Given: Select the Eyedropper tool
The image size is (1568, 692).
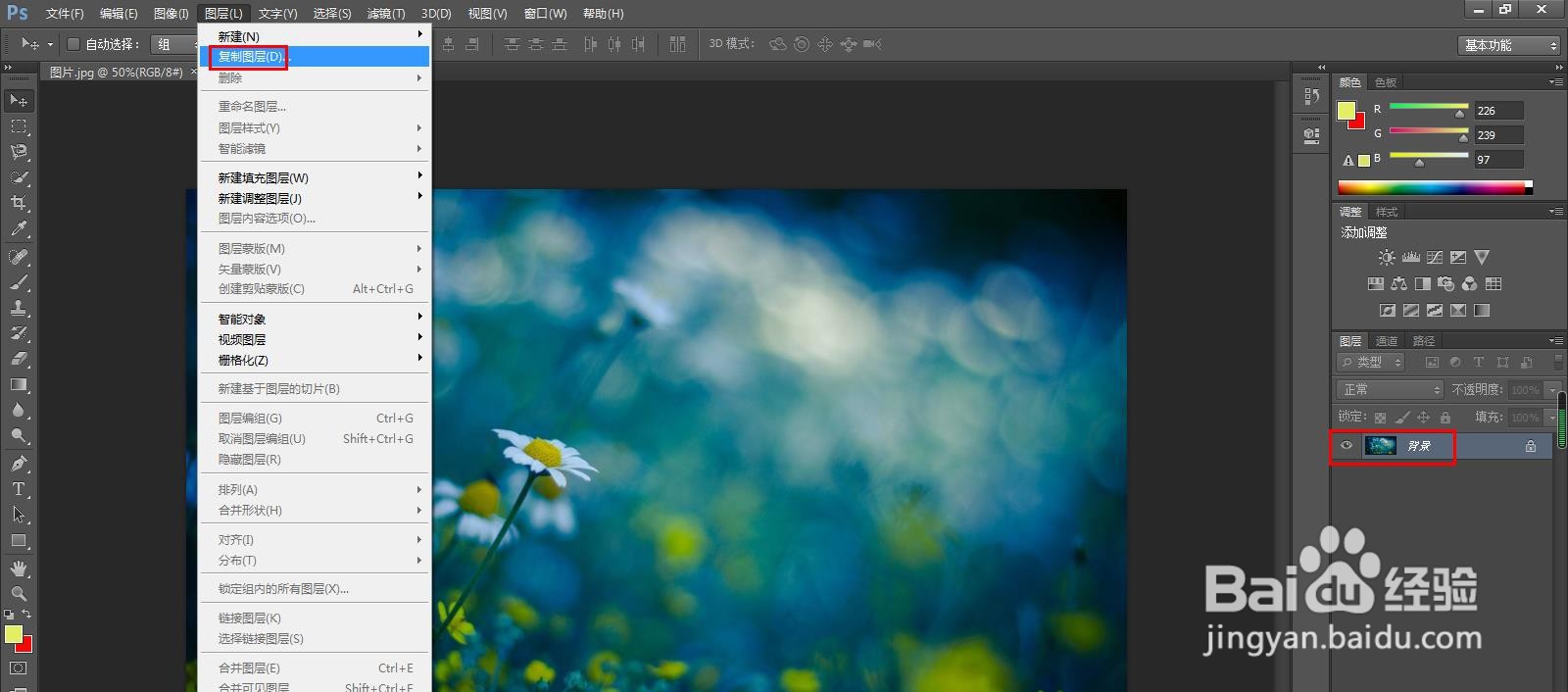Looking at the screenshot, I should [x=19, y=229].
